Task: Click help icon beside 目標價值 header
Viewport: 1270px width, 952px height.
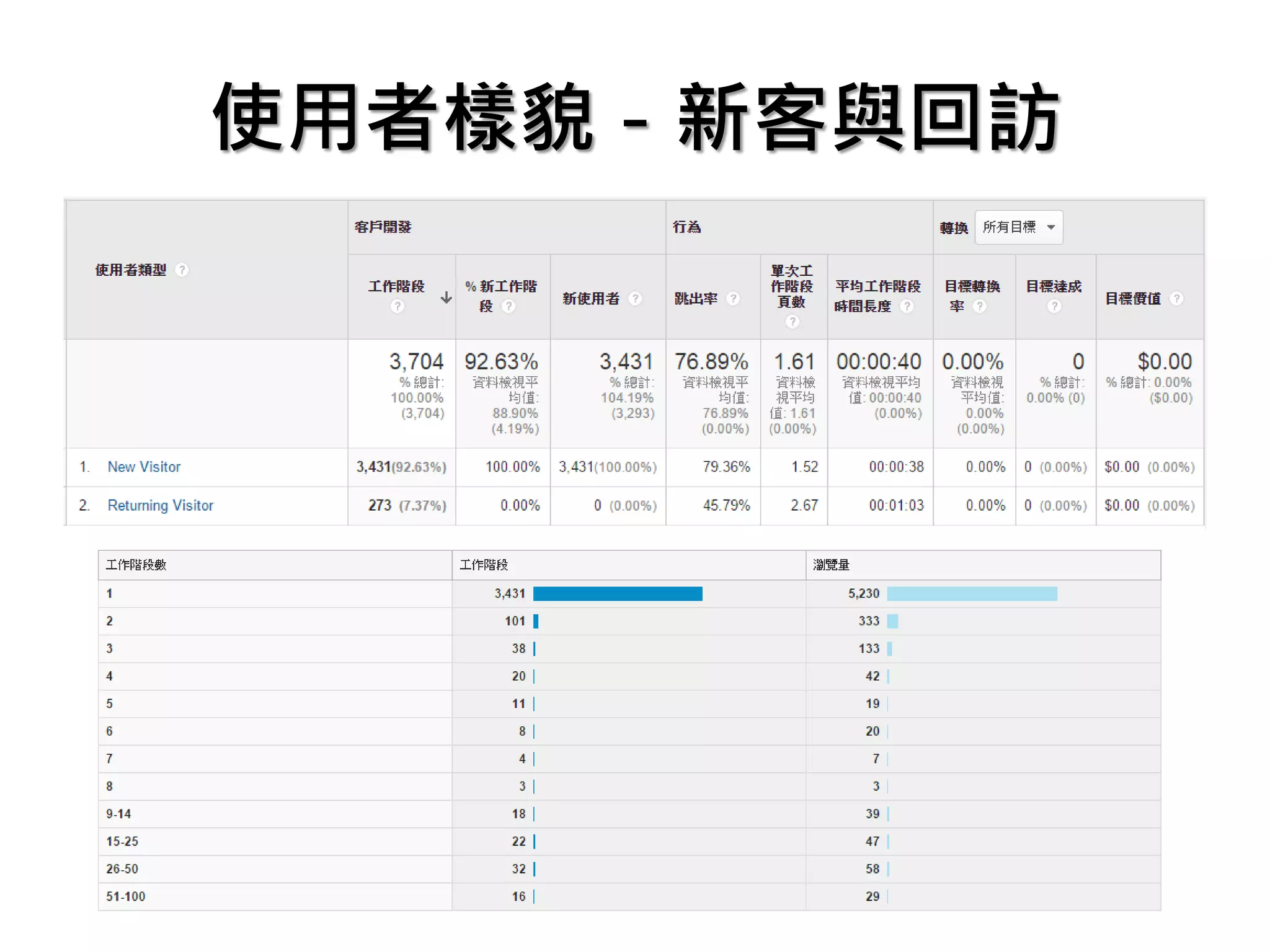Action: pos(1176,299)
